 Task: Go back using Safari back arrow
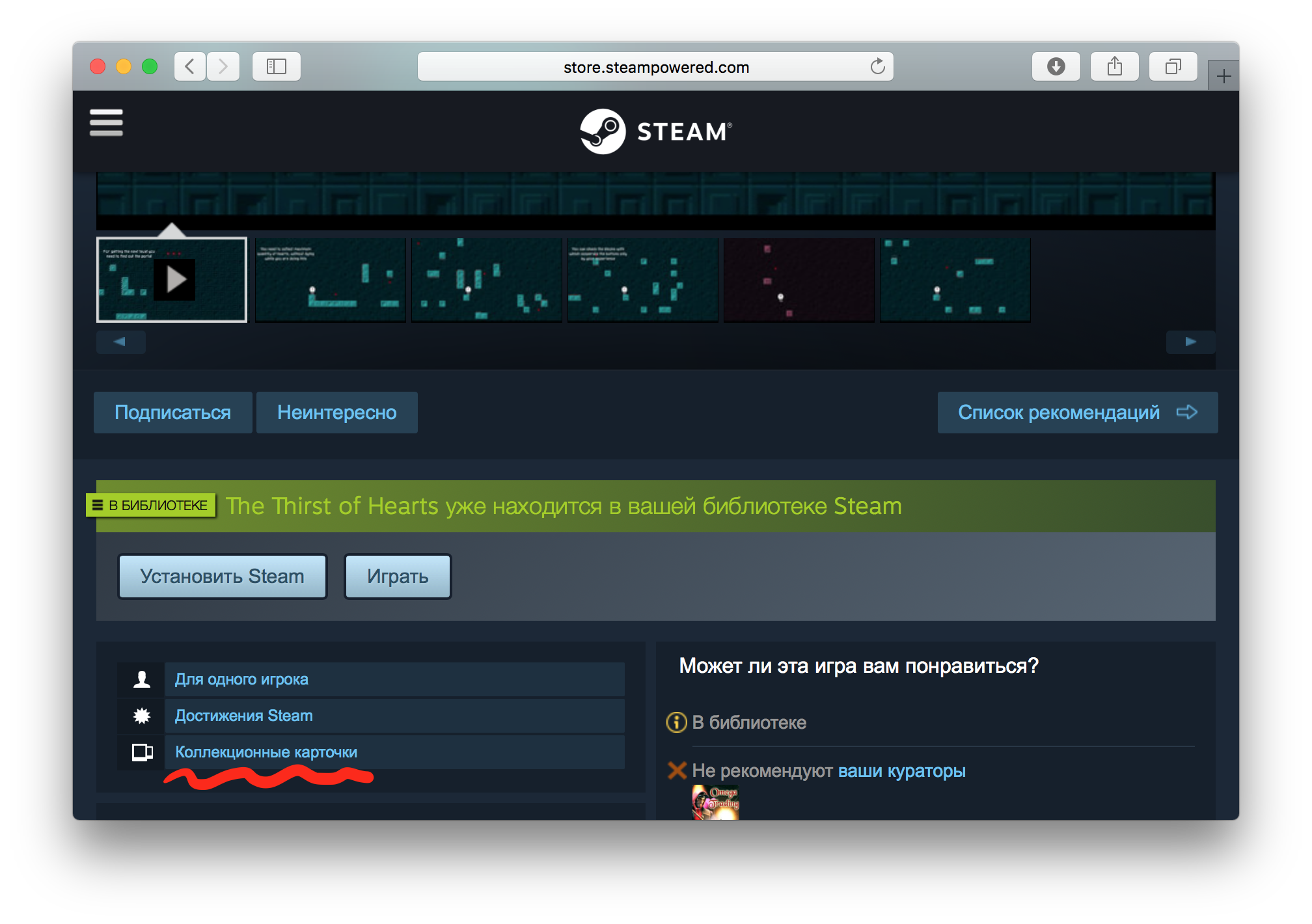pos(190,66)
